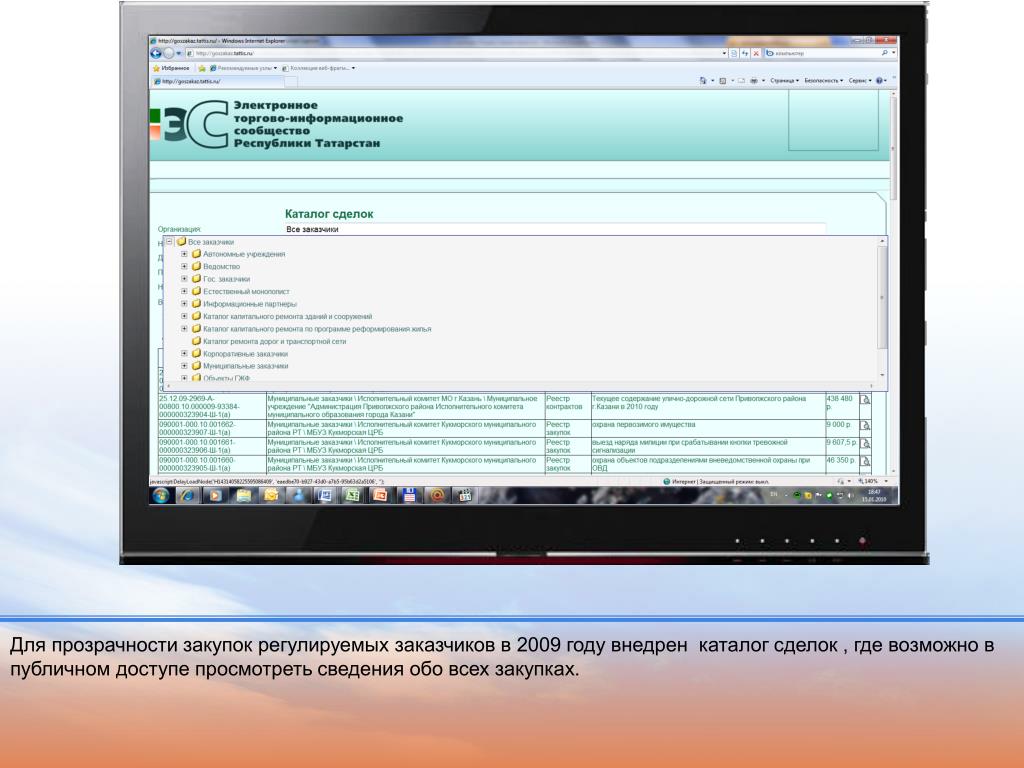Select the goszakaz.tattis.ru browser tab
Image resolution: width=1024 pixels, height=768 pixels.
[x=217, y=82]
